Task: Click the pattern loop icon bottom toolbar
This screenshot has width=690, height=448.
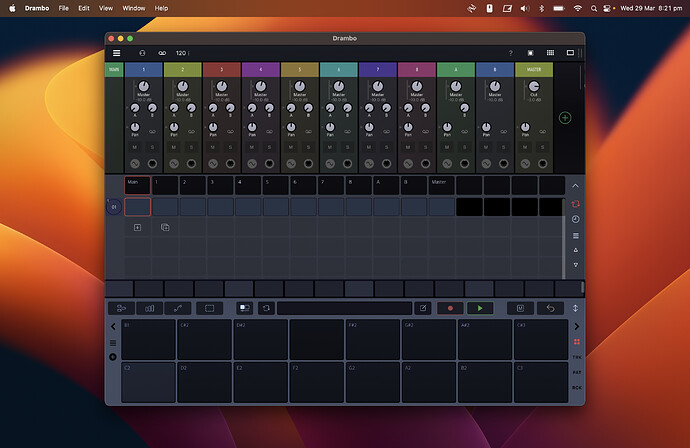Action: [x=266, y=308]
